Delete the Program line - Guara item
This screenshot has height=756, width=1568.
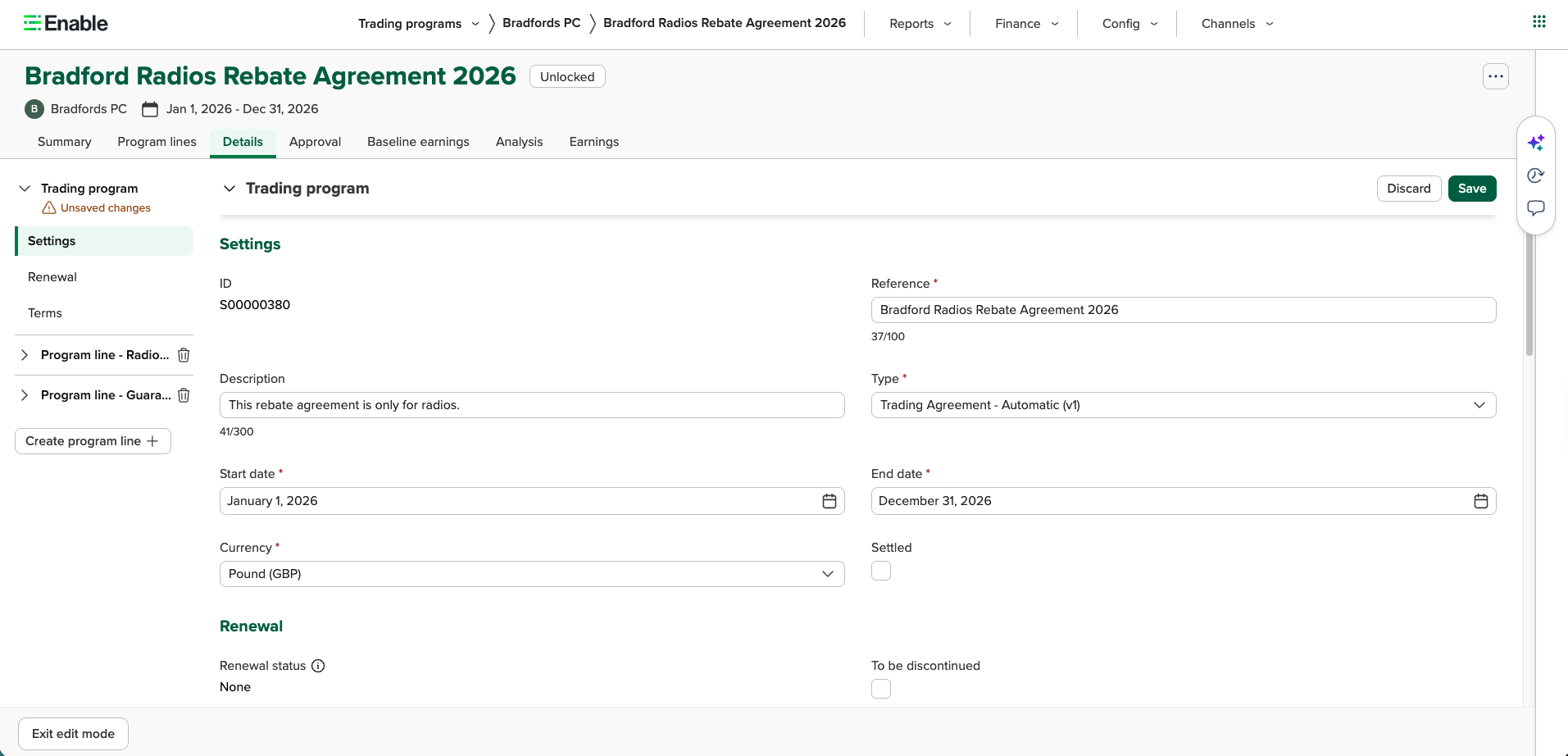[184, 395]
